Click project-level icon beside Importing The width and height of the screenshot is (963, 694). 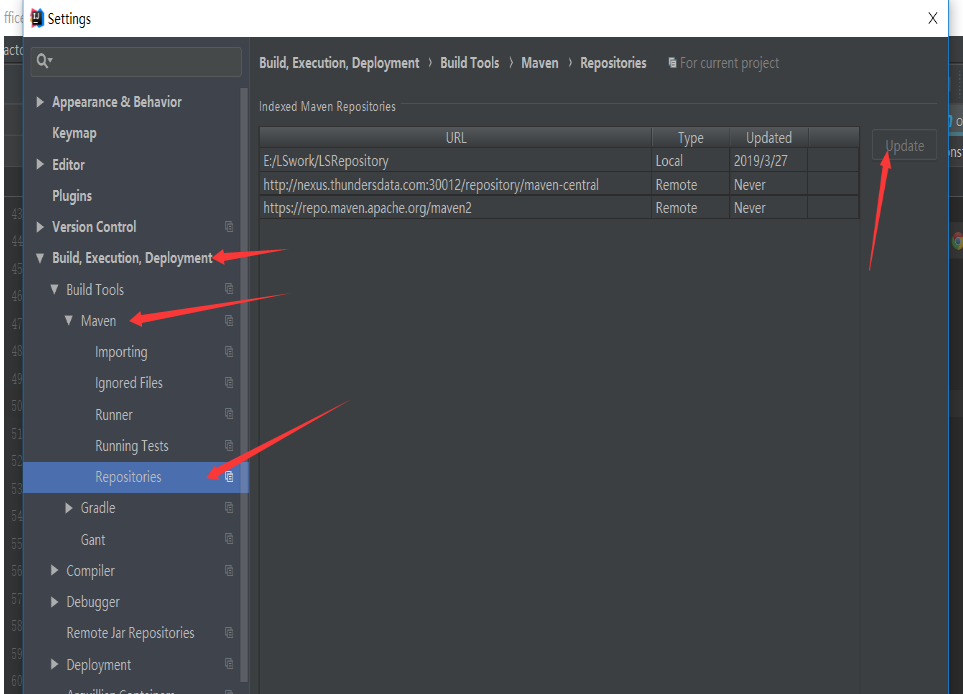229,351
